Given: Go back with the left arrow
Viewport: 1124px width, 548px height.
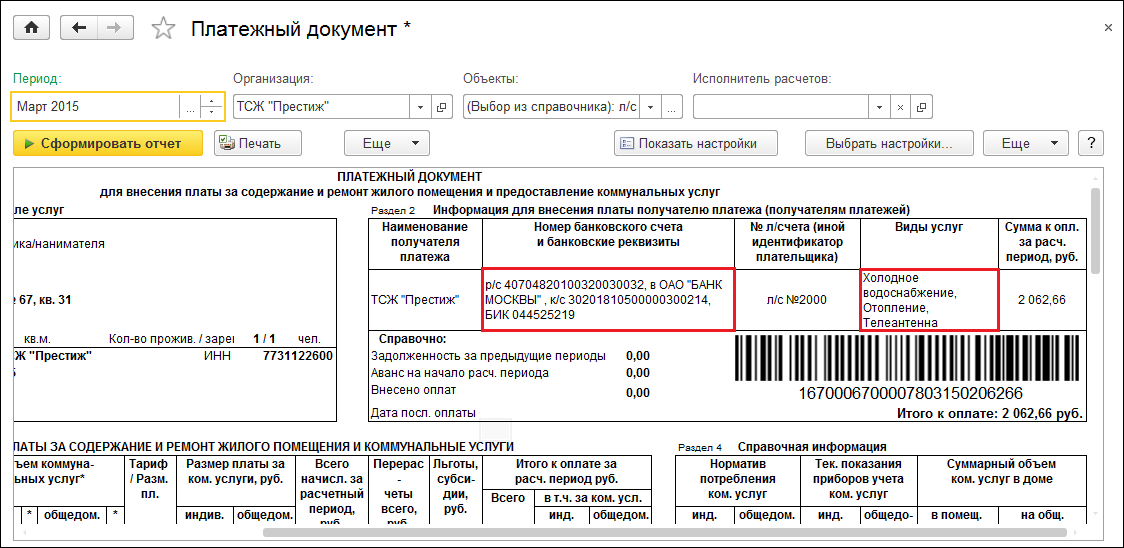Looking at the screenshot, I should (x=79, y=28).
